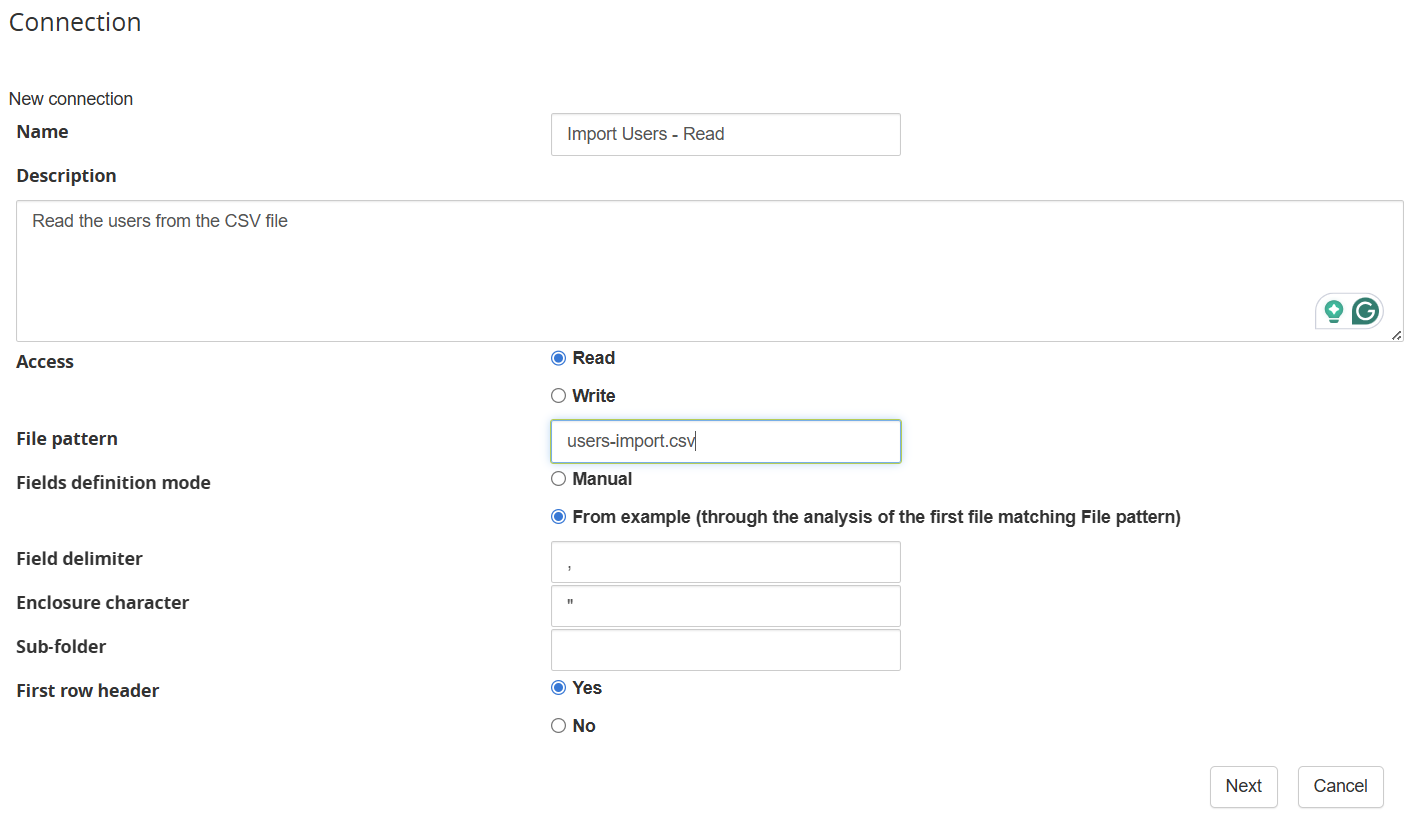This screenshot has height=823, width=1413.
Task: Cancel the new connection
Action: tap(1340, 786)
